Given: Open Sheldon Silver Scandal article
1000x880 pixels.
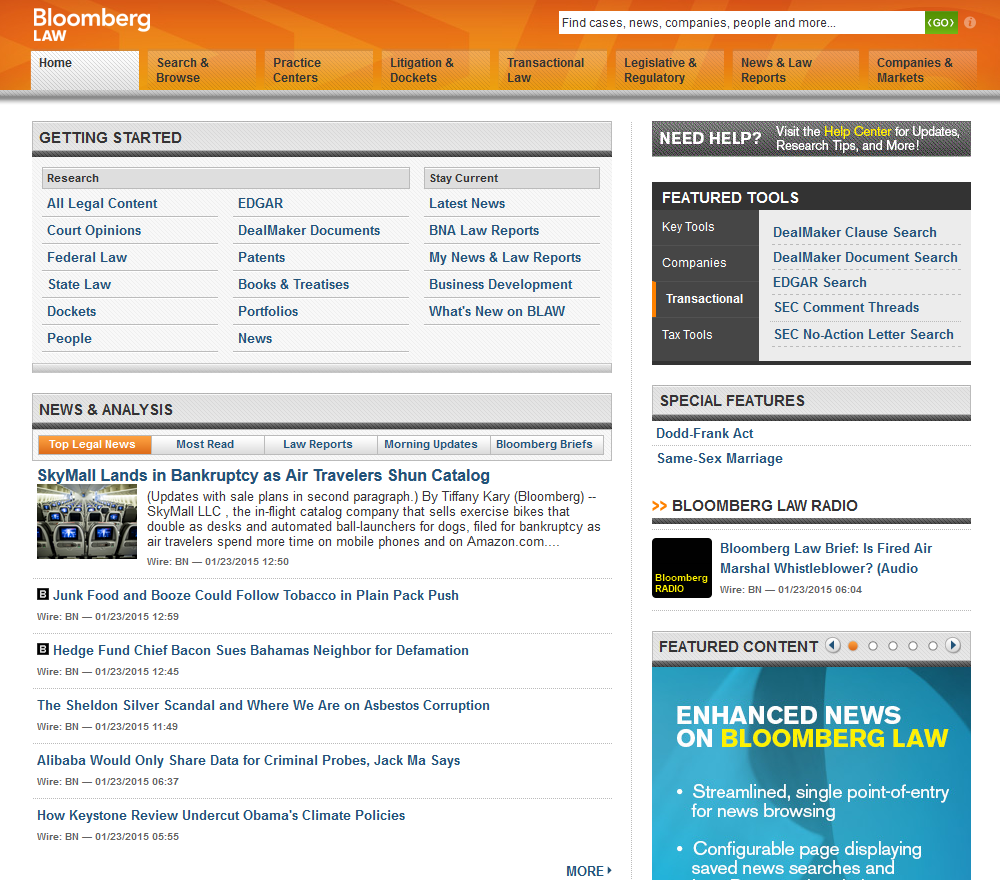Looking at the screenshot, I should (x=263, y=705).
